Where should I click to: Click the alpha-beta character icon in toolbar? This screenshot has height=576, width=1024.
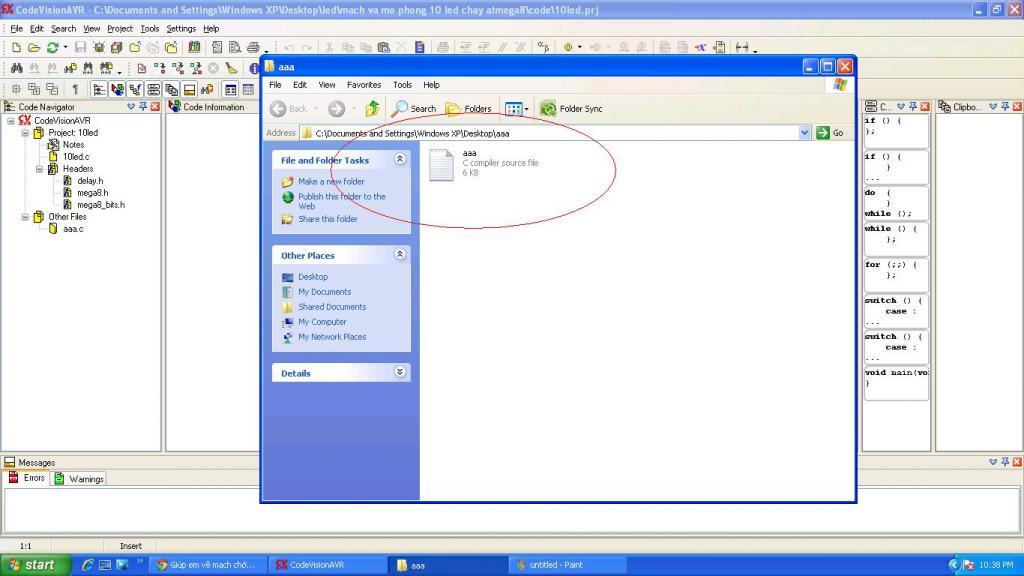tap(543, 47)
